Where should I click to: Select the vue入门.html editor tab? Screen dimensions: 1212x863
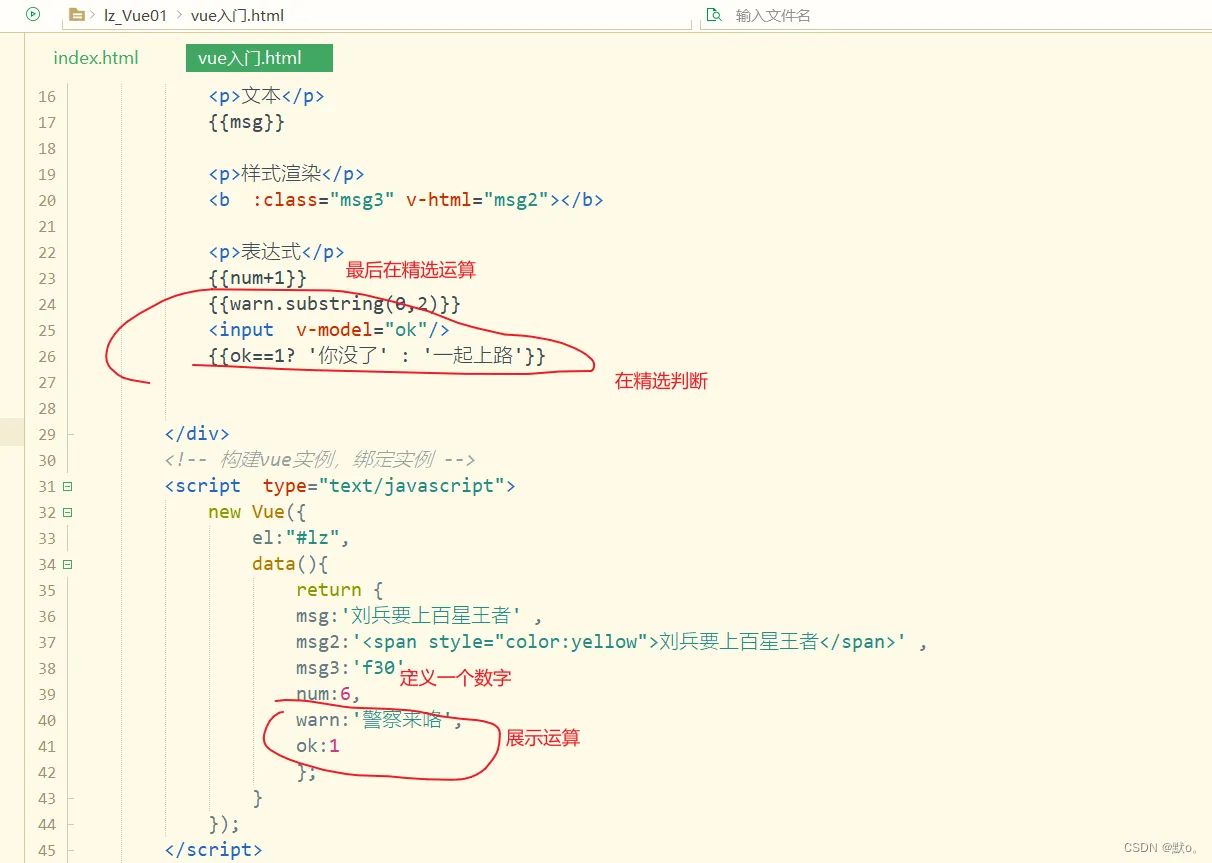tap(259, 58)
